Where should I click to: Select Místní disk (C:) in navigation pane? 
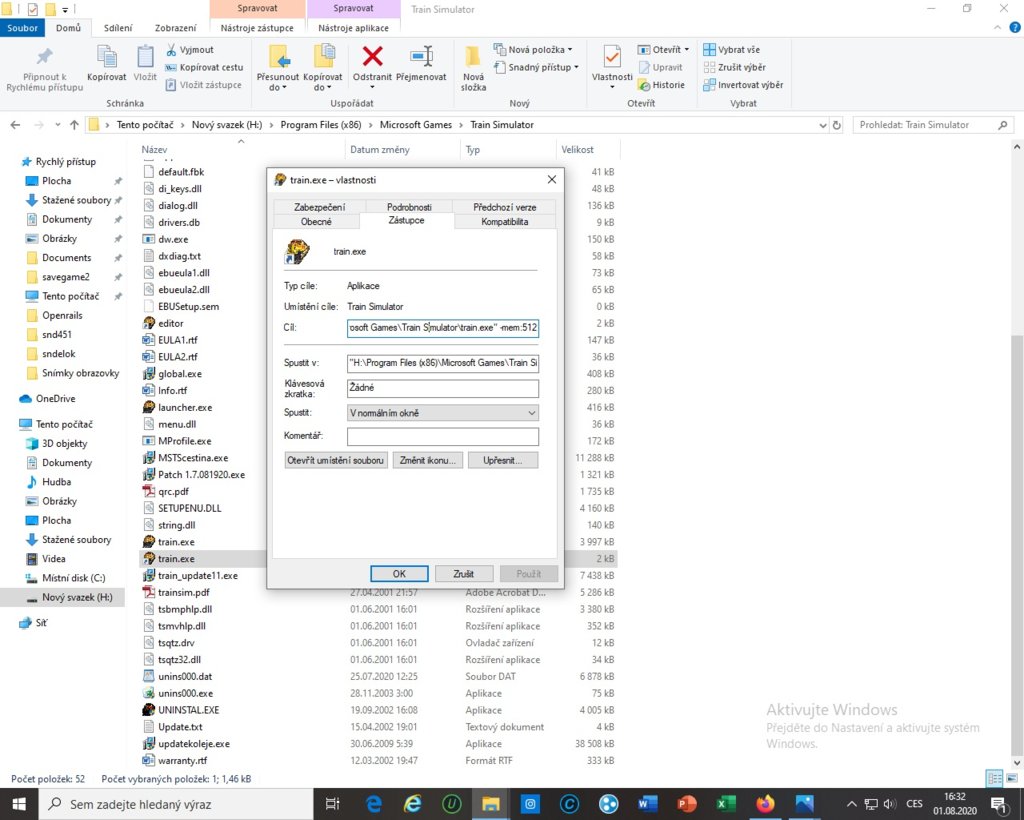tap(73, 578)
